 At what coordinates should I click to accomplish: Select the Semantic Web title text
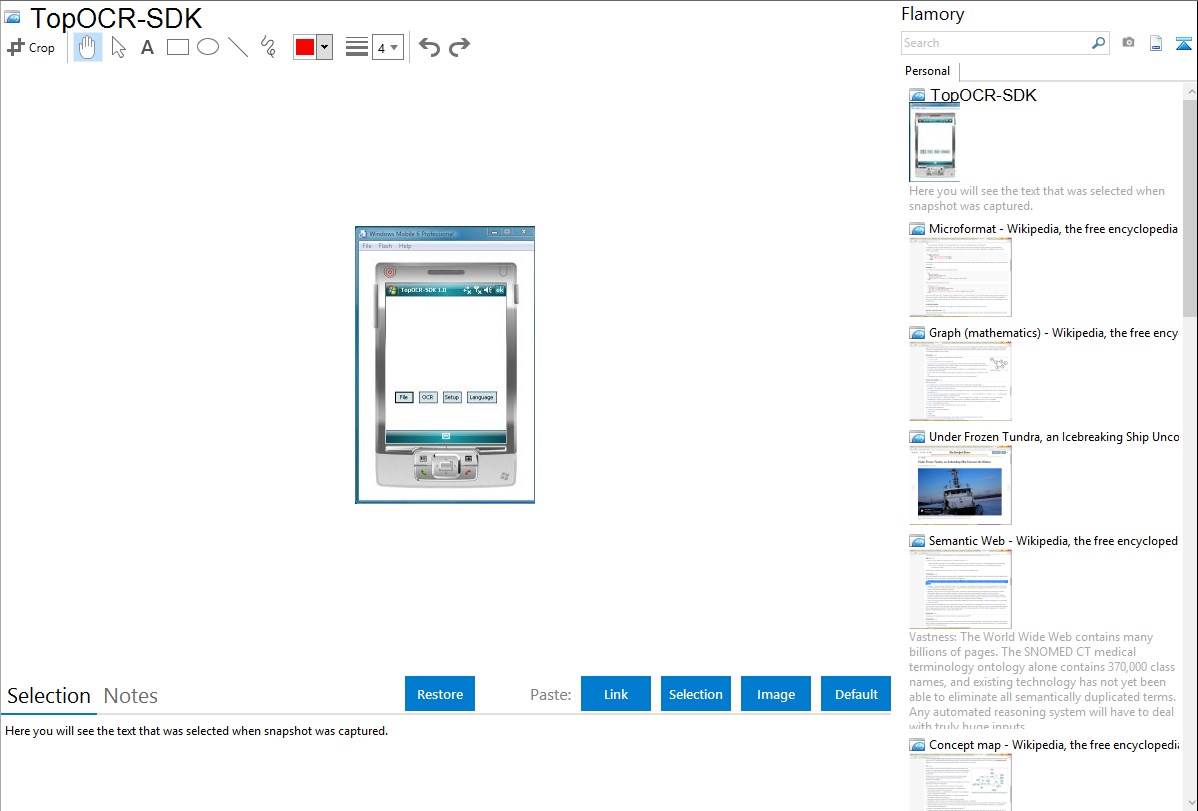pyautogui.click(x=1053, y=541)
